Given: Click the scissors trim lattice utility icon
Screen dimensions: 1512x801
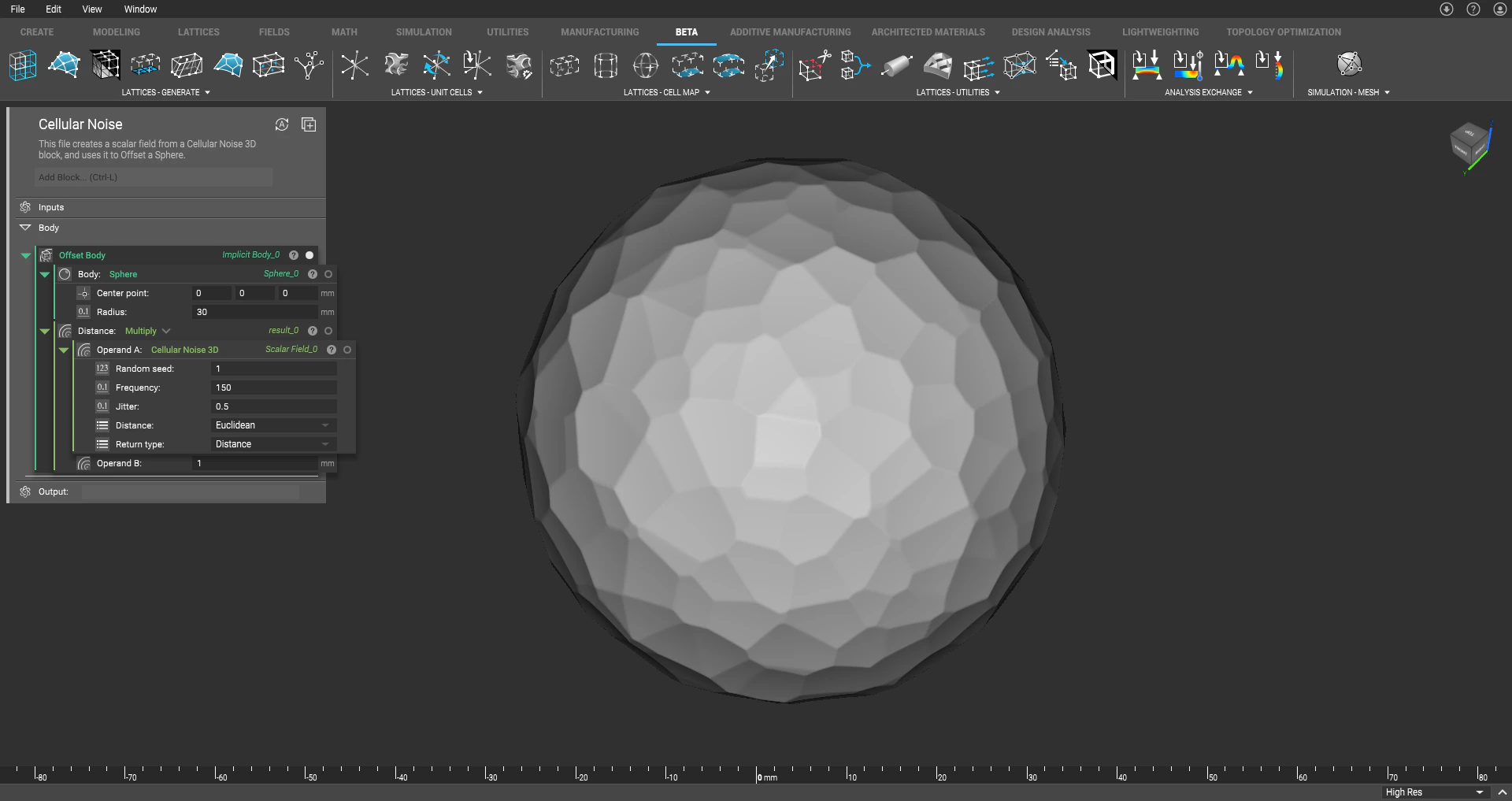Looking at the screenshot, I should pyautogui.click(x=814, y=65).
